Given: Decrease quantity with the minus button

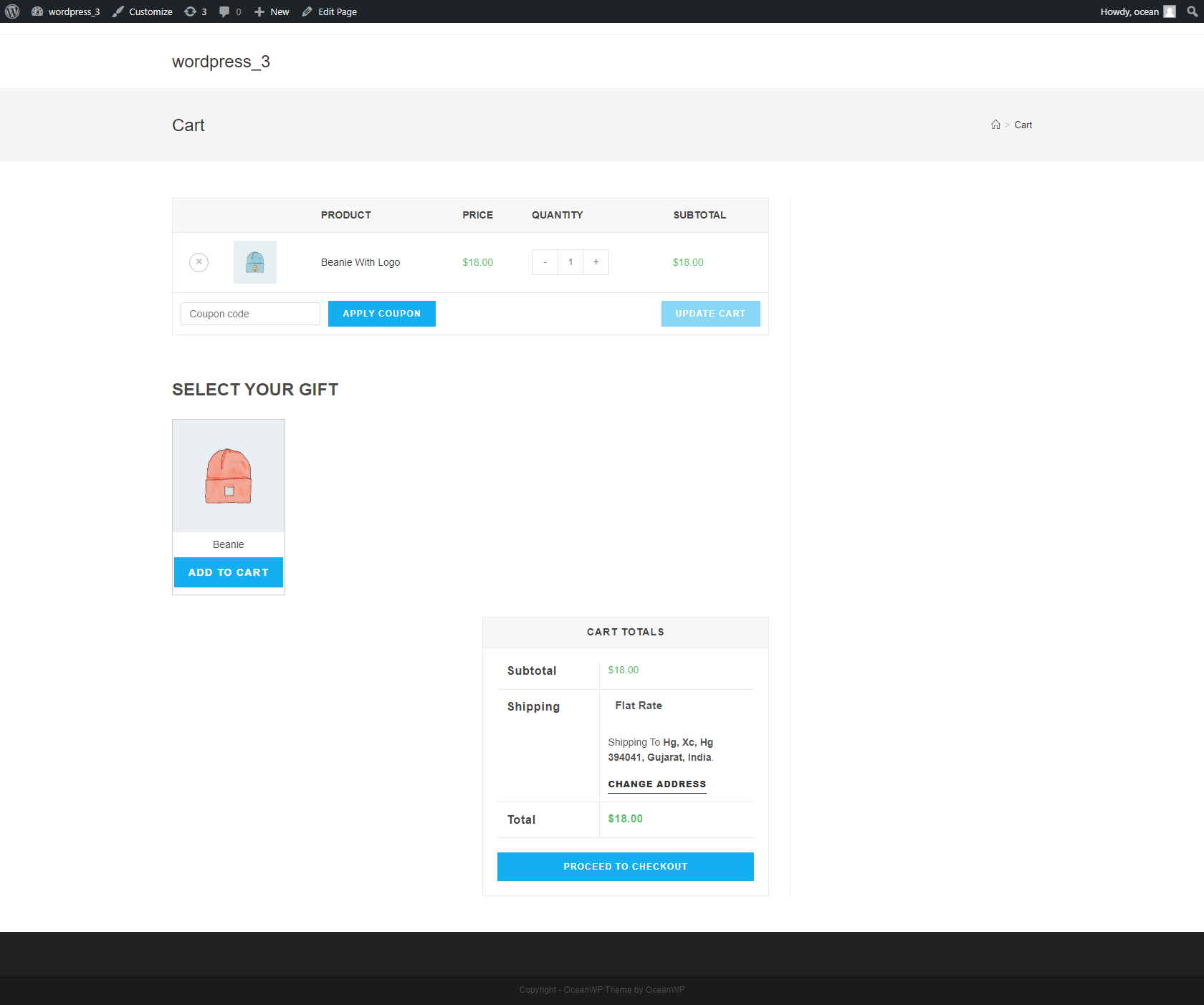Looking at the screenshot, I should [x=545, y=262].
